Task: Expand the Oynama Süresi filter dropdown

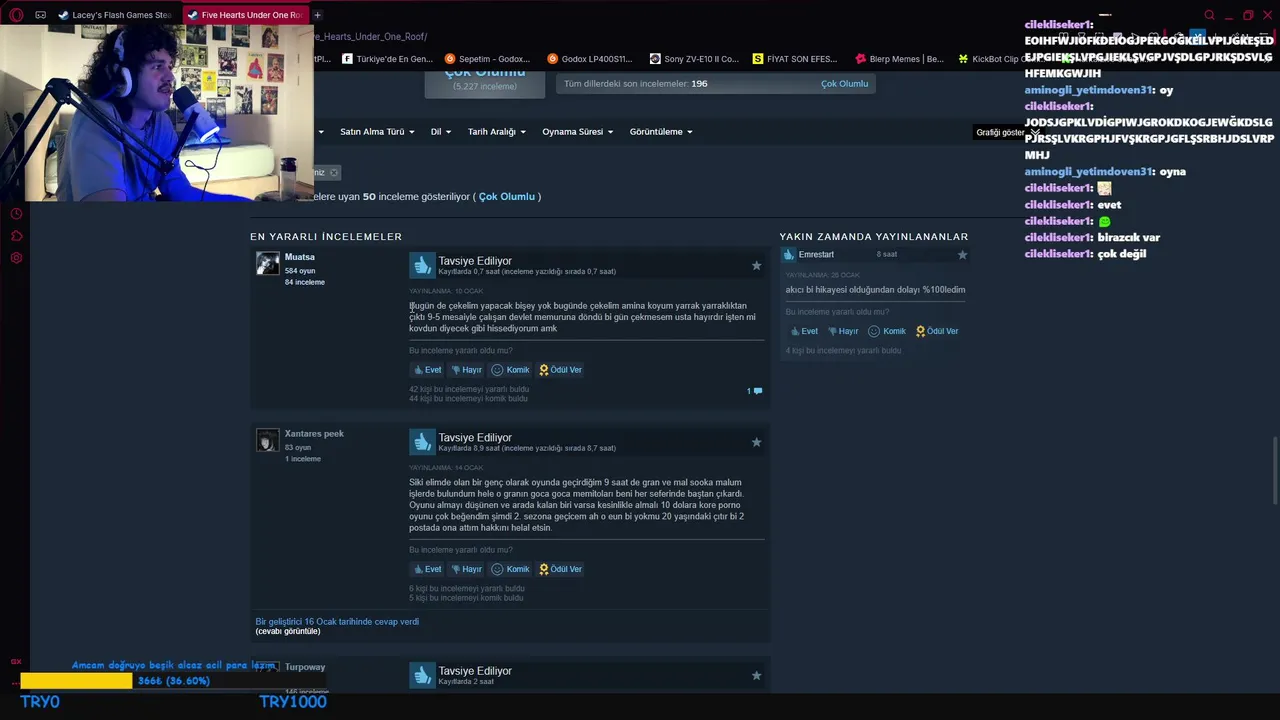Action: pyautogui.click(x=578, y=132)
